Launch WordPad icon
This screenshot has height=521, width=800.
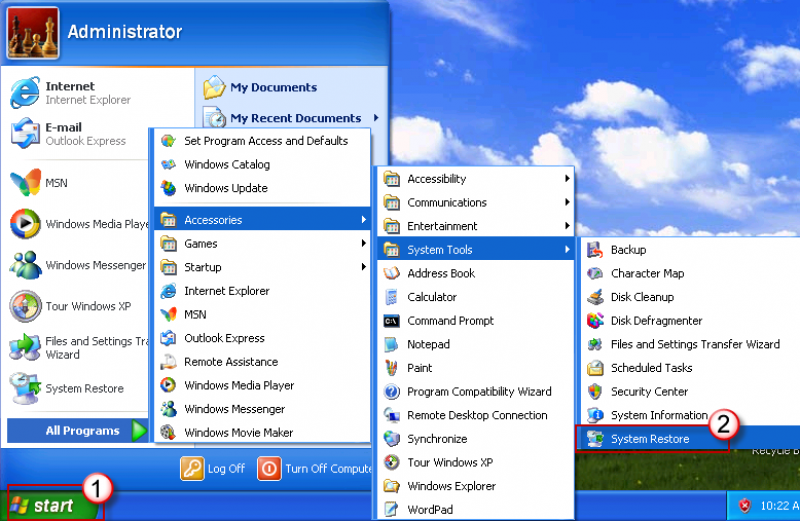pyautogui.click(x=391, y=509)
